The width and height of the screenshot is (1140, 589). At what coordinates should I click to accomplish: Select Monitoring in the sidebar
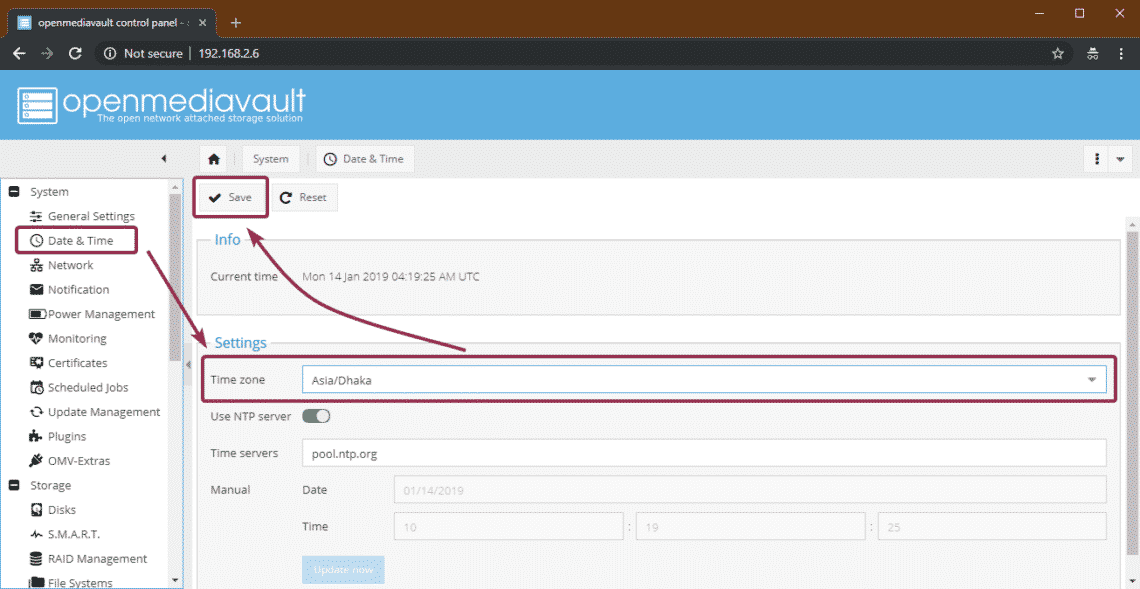coord(76,339)
